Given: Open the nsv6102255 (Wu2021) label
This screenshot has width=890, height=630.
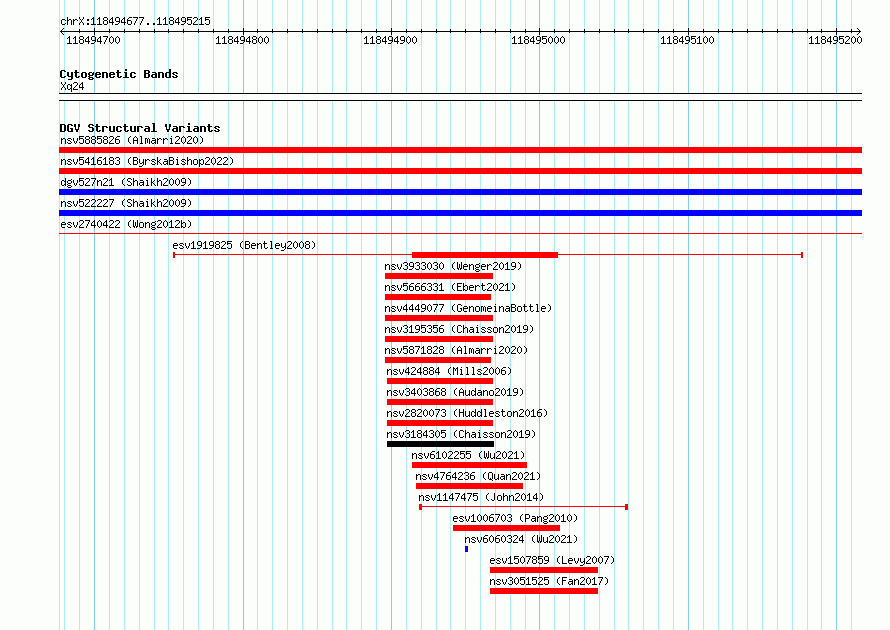Looking at the screenshot, I should click(x=468, y=455).
